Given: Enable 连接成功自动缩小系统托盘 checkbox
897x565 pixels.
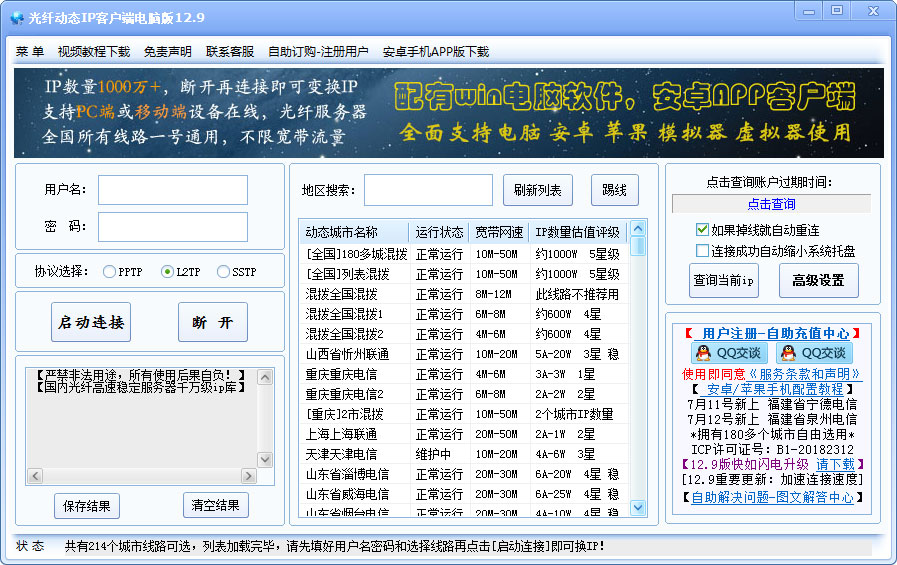Looking at the screenshot, I should pyautogui.click(x=702, y=250).
